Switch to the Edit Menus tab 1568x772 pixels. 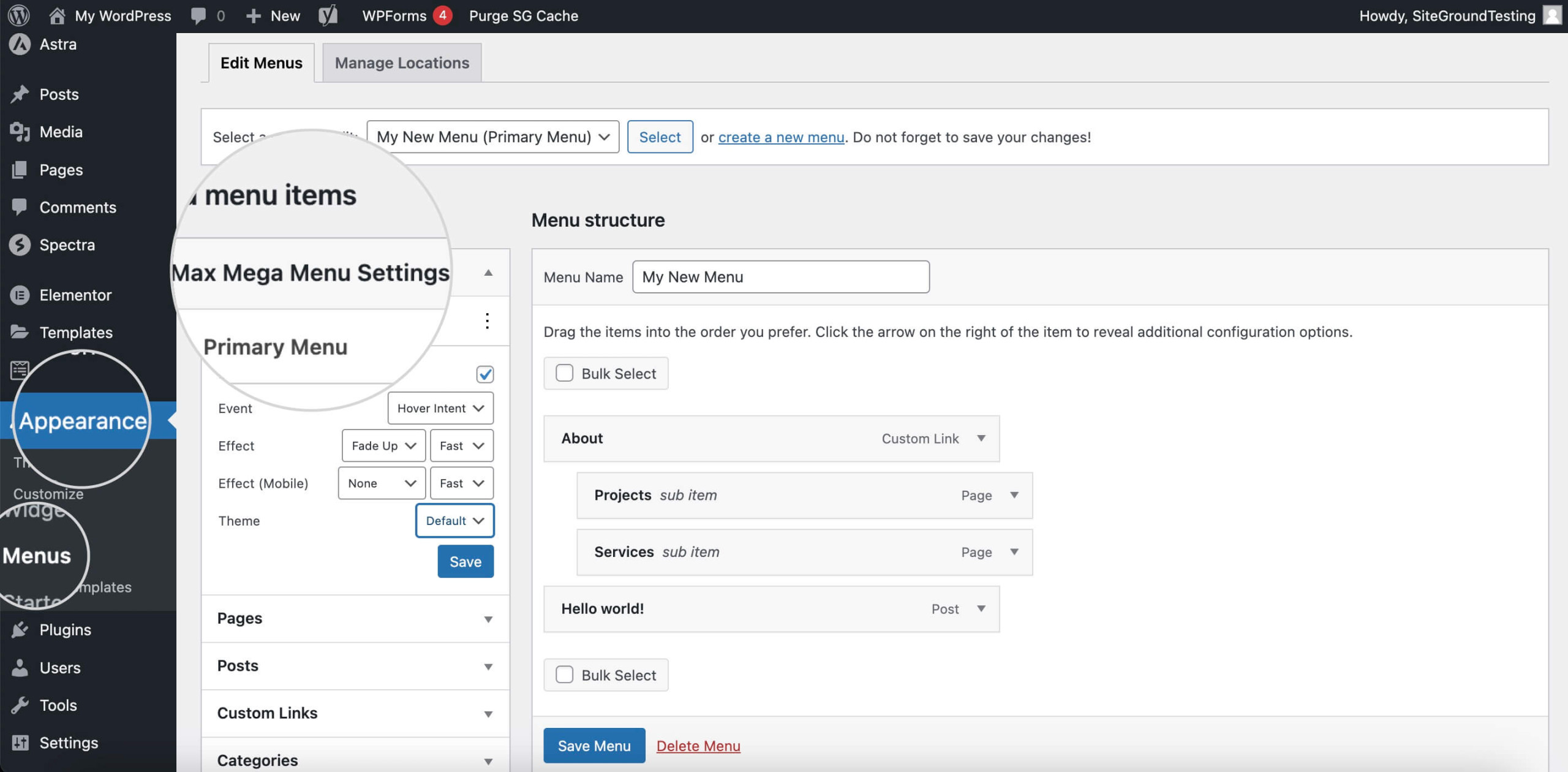point(261,62)
